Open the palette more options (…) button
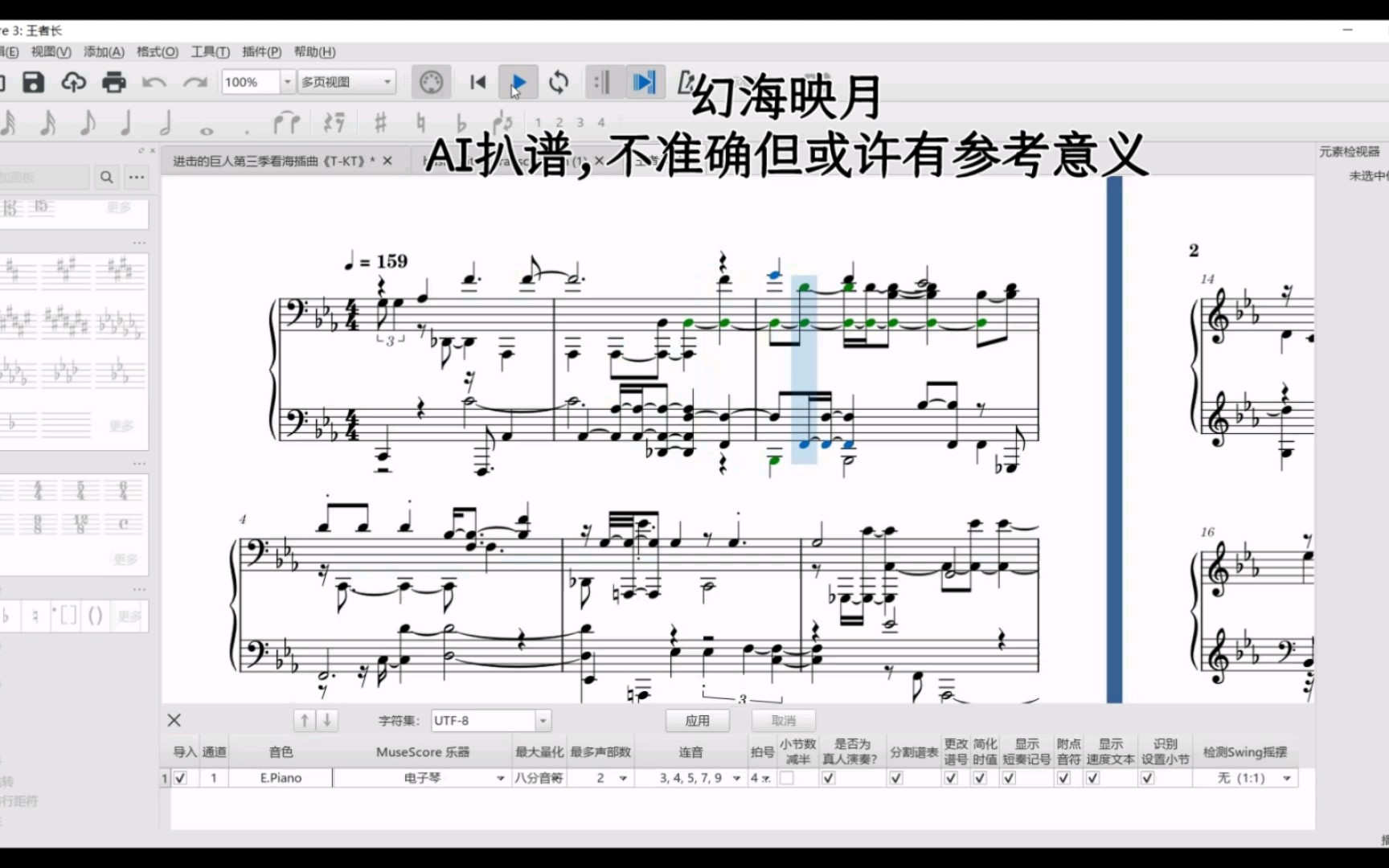Viewport: 1389px width, 868px height. 137,178
